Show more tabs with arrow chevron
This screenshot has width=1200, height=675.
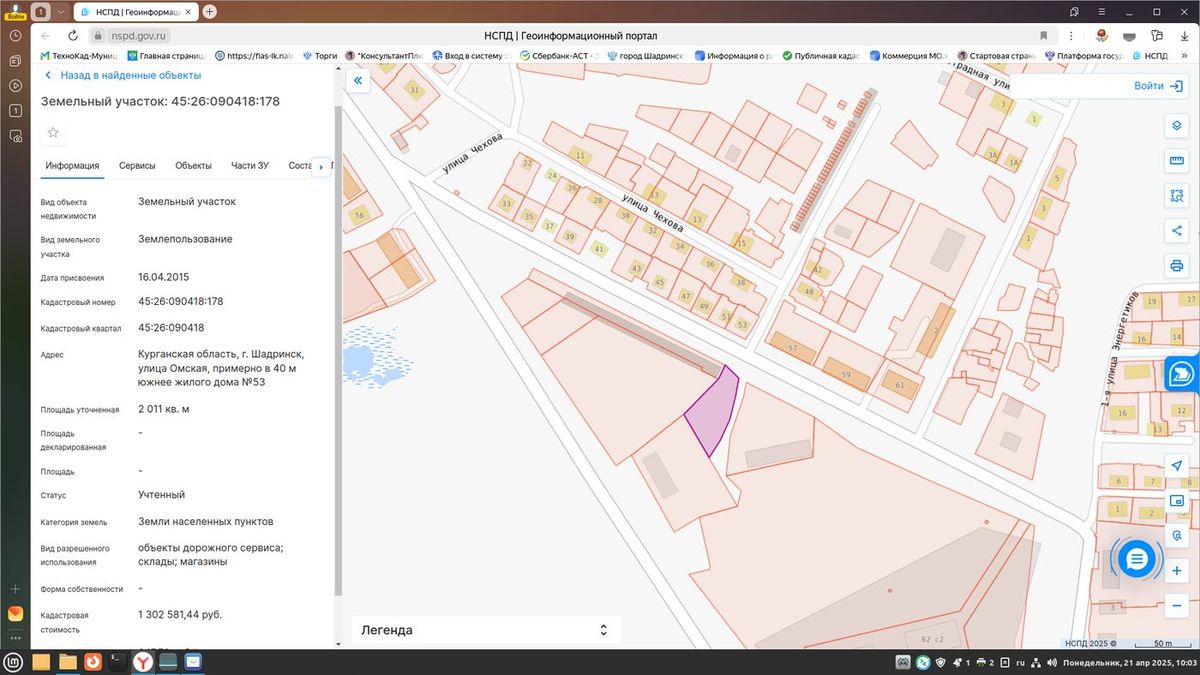pos(321,167)
